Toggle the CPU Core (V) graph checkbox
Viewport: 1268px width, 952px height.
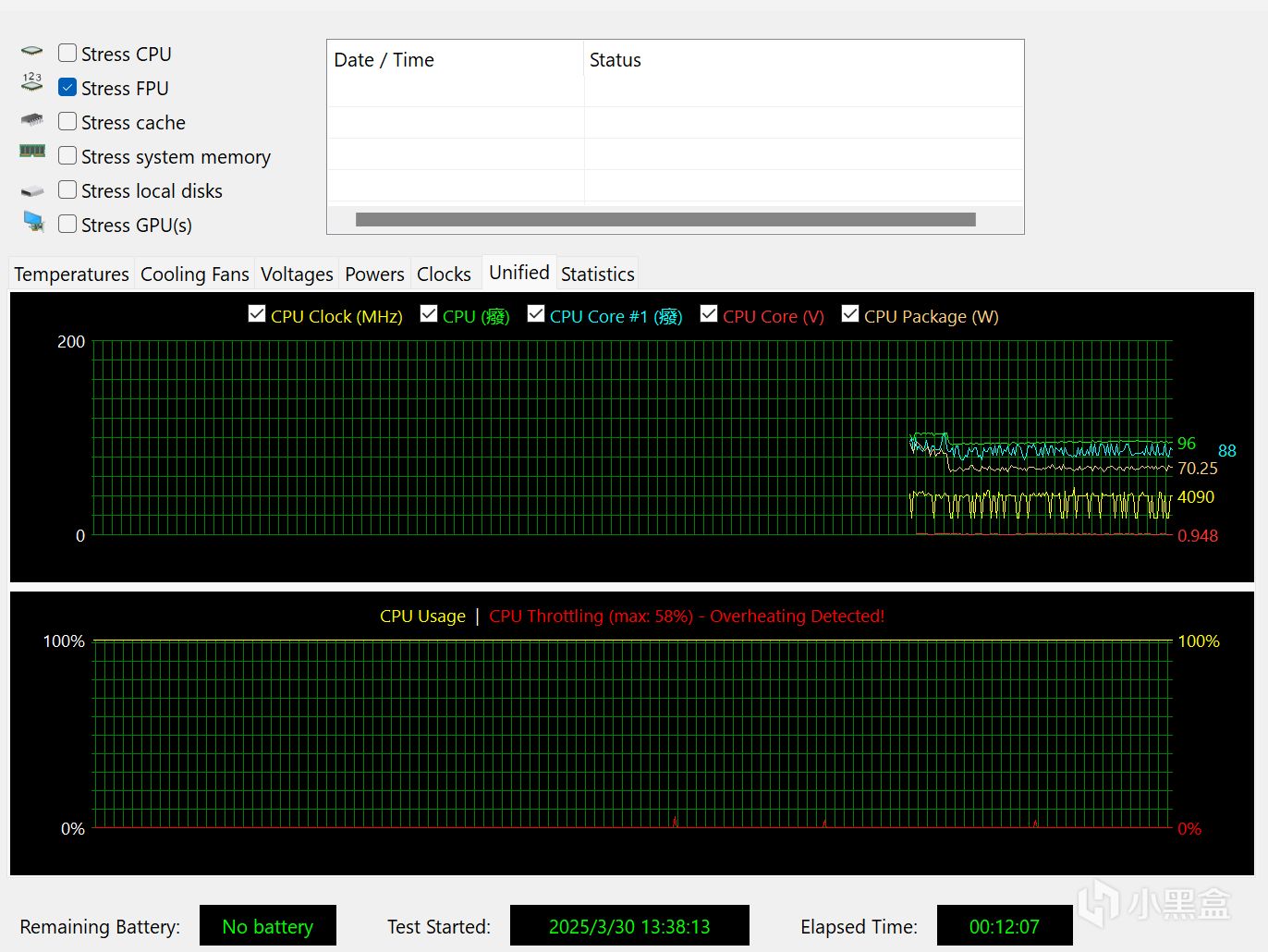(x=709, y=314)
